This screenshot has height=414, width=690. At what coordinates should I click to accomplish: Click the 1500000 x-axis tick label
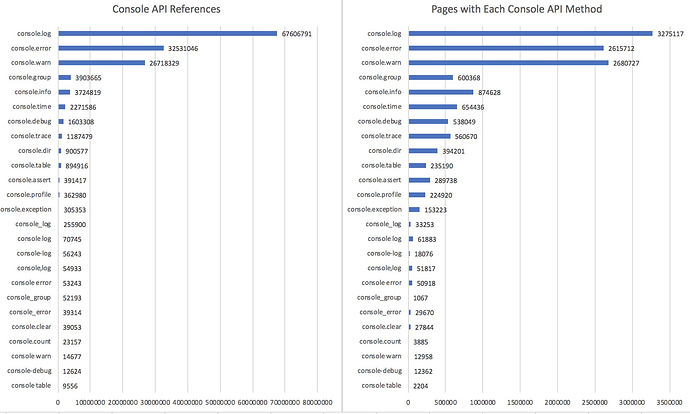pos(519,403)
